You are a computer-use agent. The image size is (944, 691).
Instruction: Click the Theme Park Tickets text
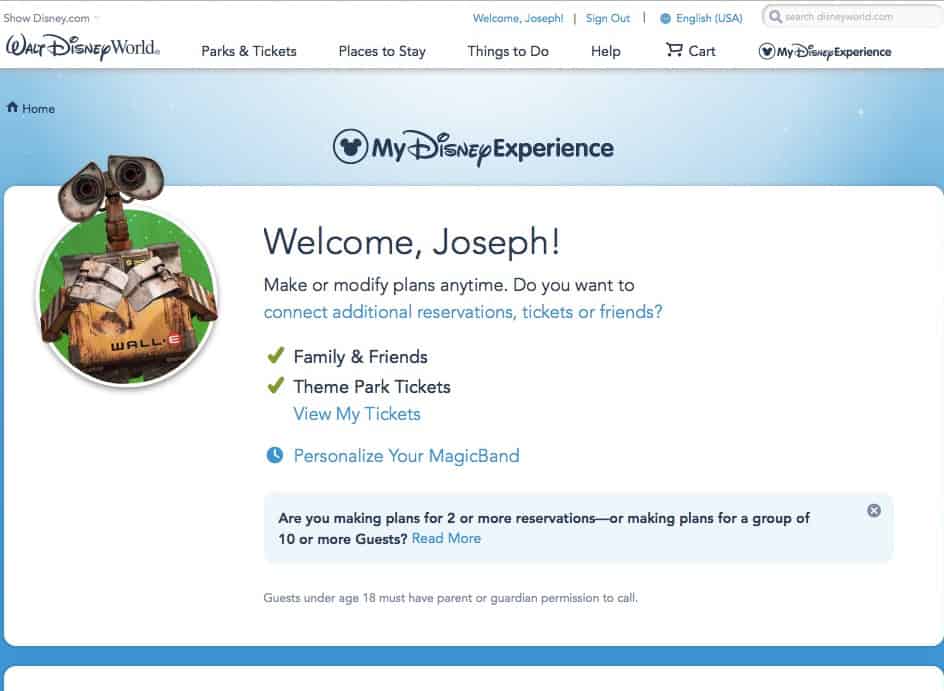pos(372,386)
